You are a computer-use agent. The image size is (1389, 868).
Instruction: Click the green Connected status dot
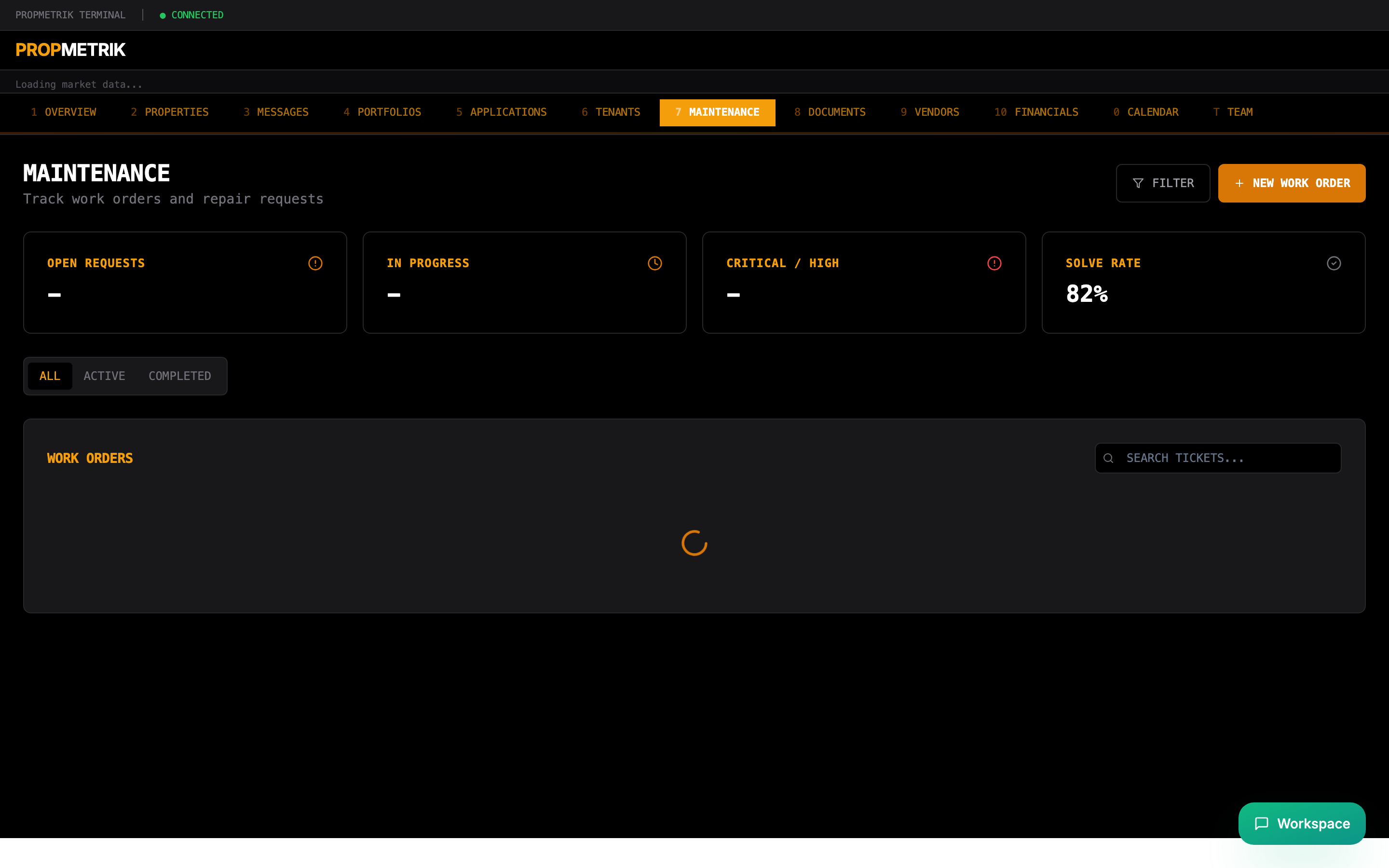[x=163, y=15]
